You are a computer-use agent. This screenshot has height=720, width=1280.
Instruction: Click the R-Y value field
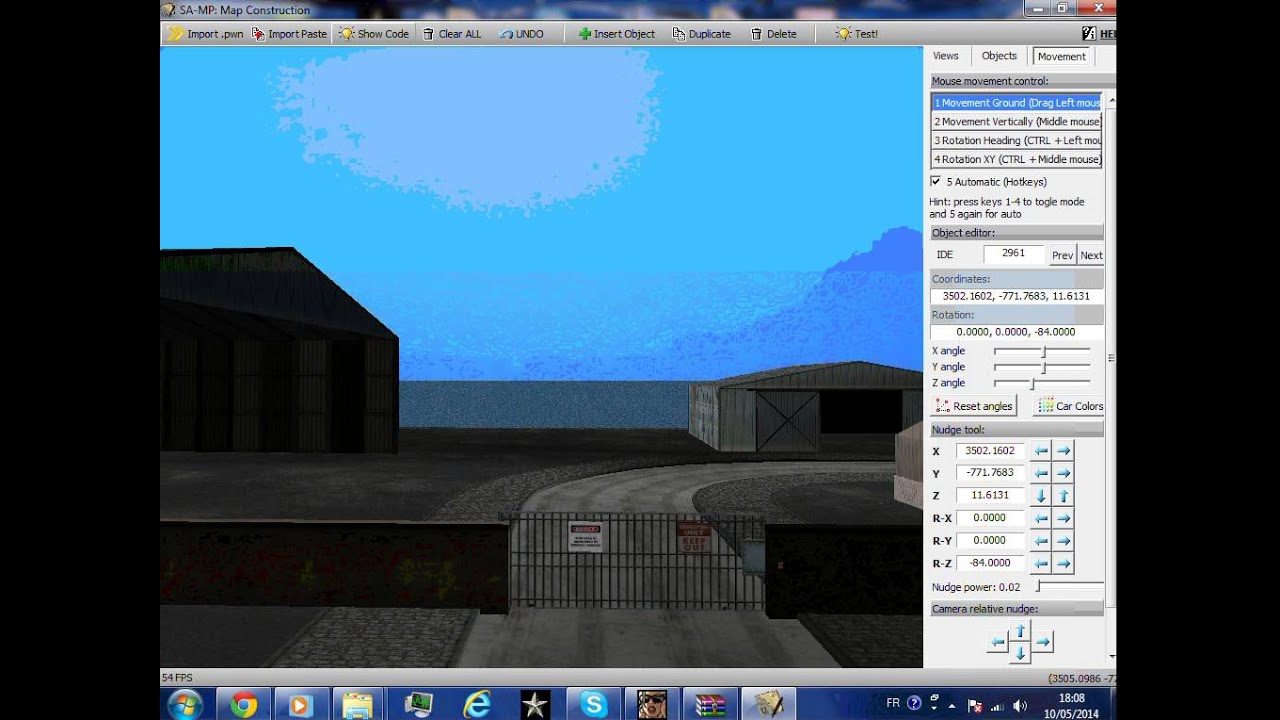991,540
